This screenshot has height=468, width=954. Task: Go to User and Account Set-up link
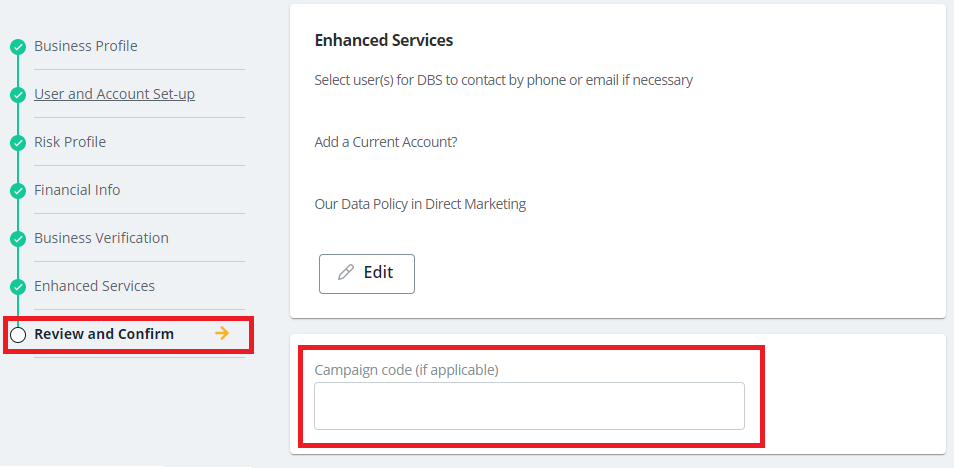coord(114,94)
